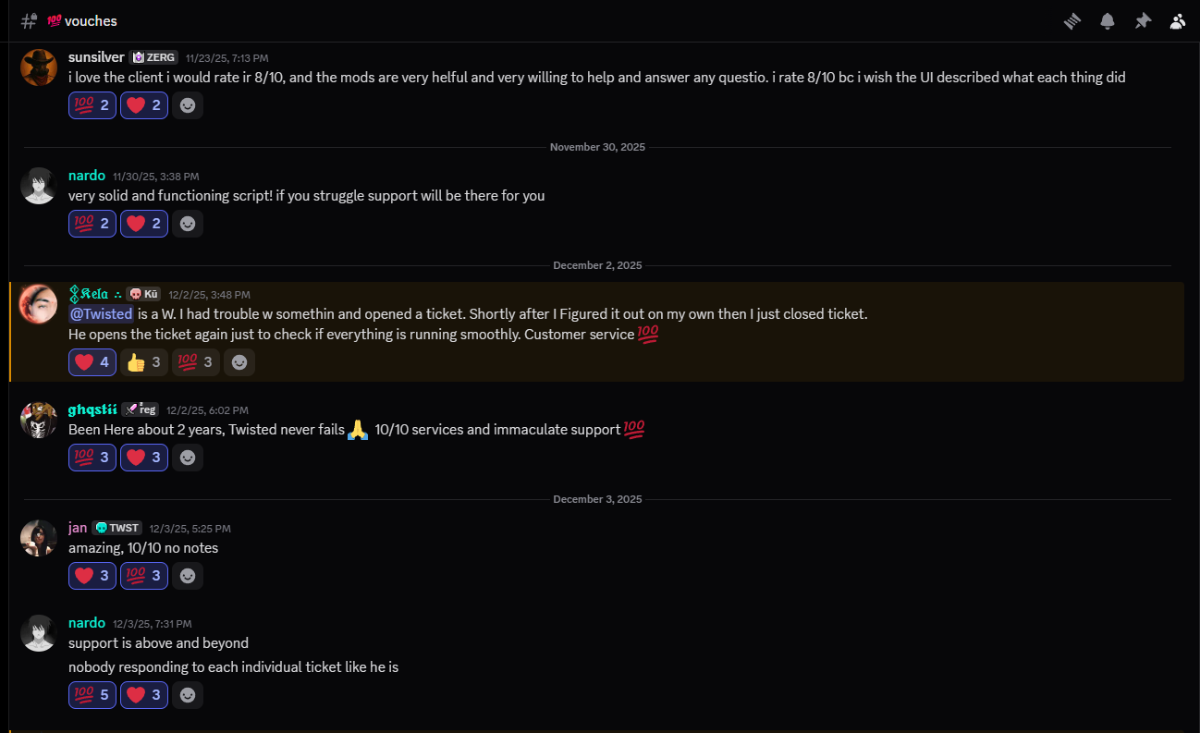Toggle thumbs up reaction on Twisted vouch
The height and width of the screenshot is (733, 1200).
click(x=144, y=362)
